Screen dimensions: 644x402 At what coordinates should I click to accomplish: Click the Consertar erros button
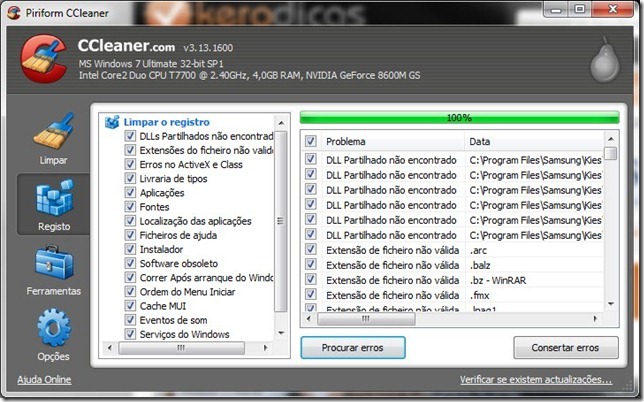coord(566,347)
